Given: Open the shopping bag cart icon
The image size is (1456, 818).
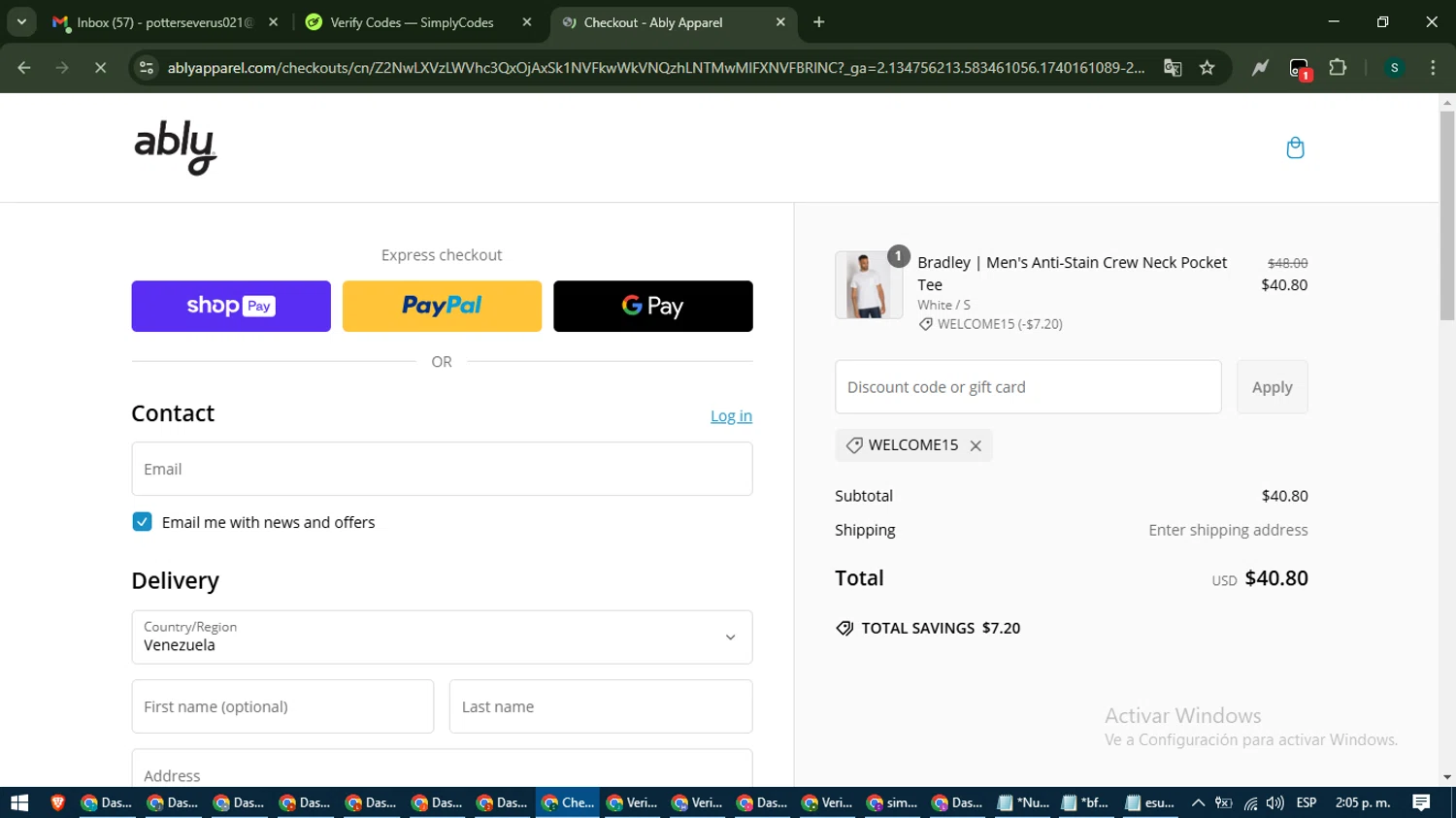Looking at the screenshot, I should [1295, 147].
